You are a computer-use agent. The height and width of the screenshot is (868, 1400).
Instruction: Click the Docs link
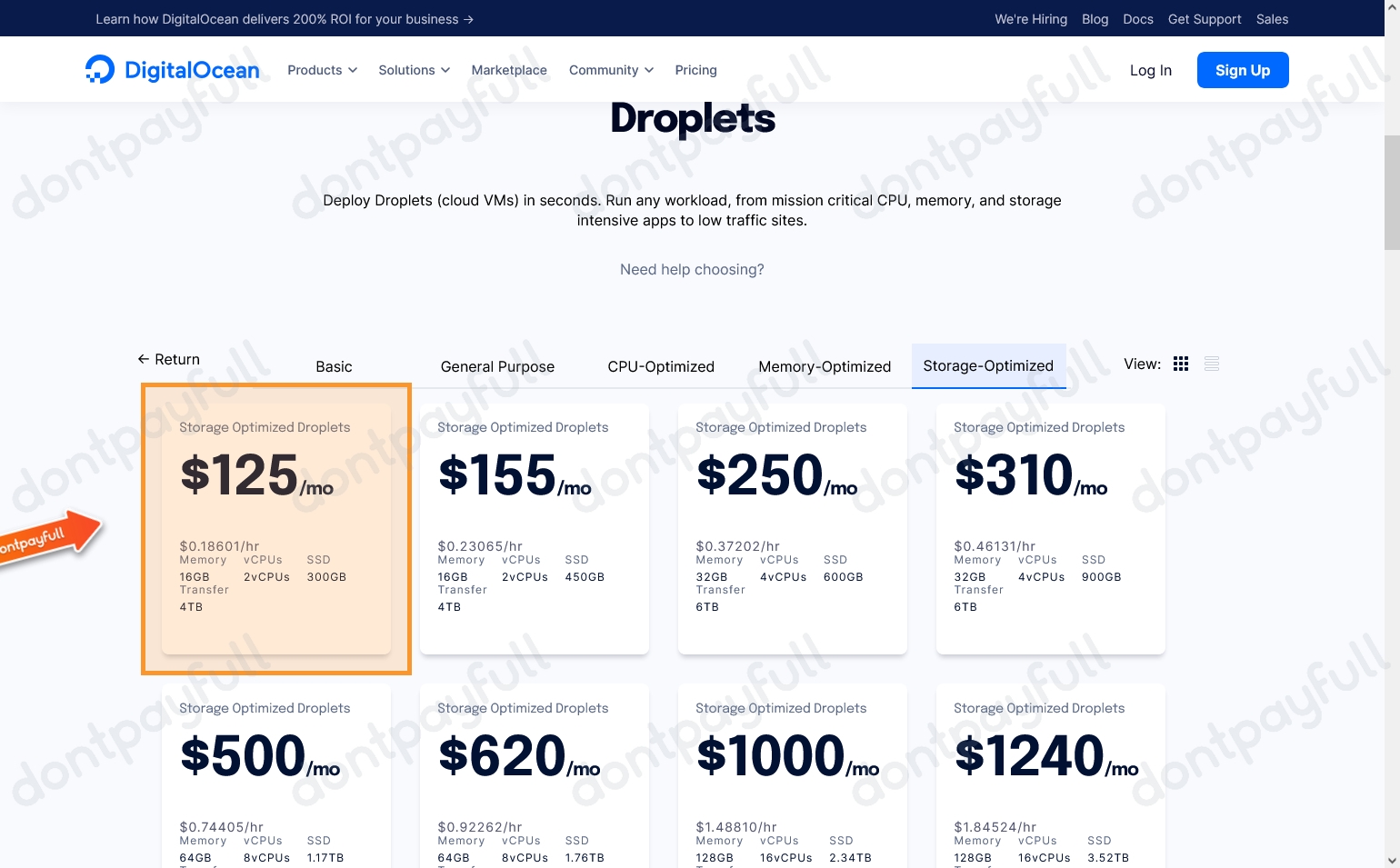1138,18
